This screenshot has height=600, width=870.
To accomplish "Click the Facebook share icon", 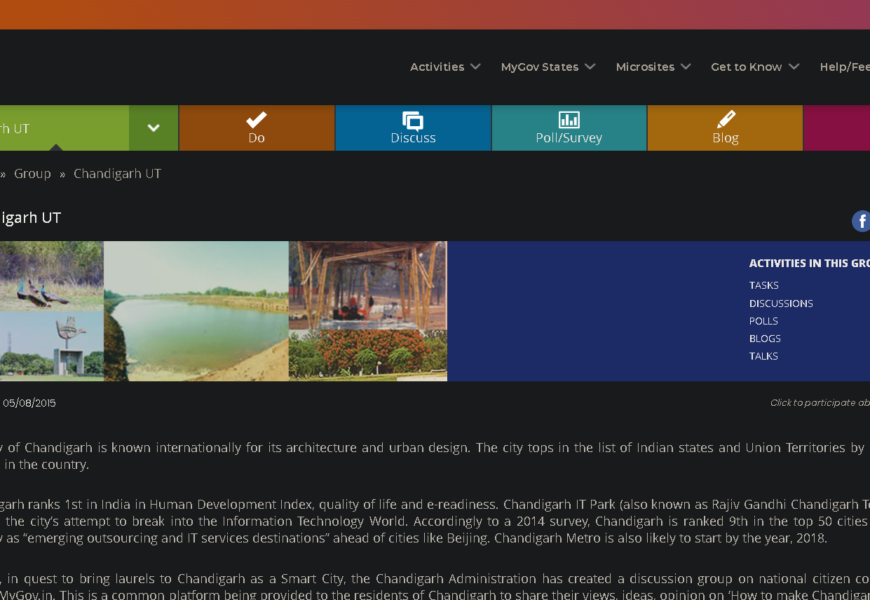I will point(861,221).
